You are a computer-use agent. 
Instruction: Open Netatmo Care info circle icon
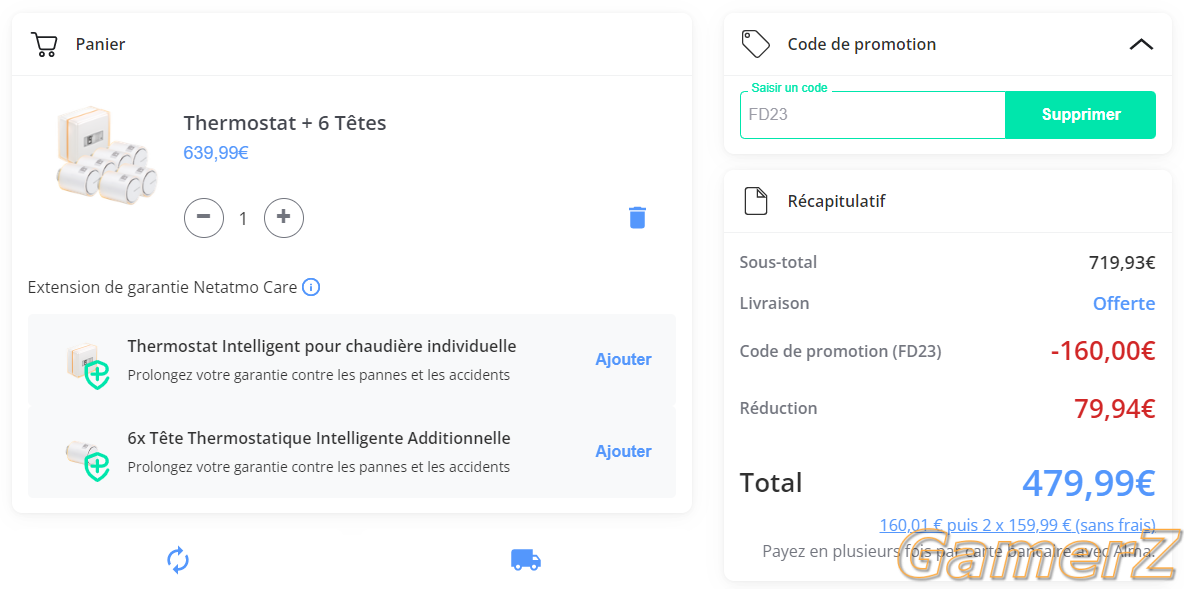pos(311,288)
